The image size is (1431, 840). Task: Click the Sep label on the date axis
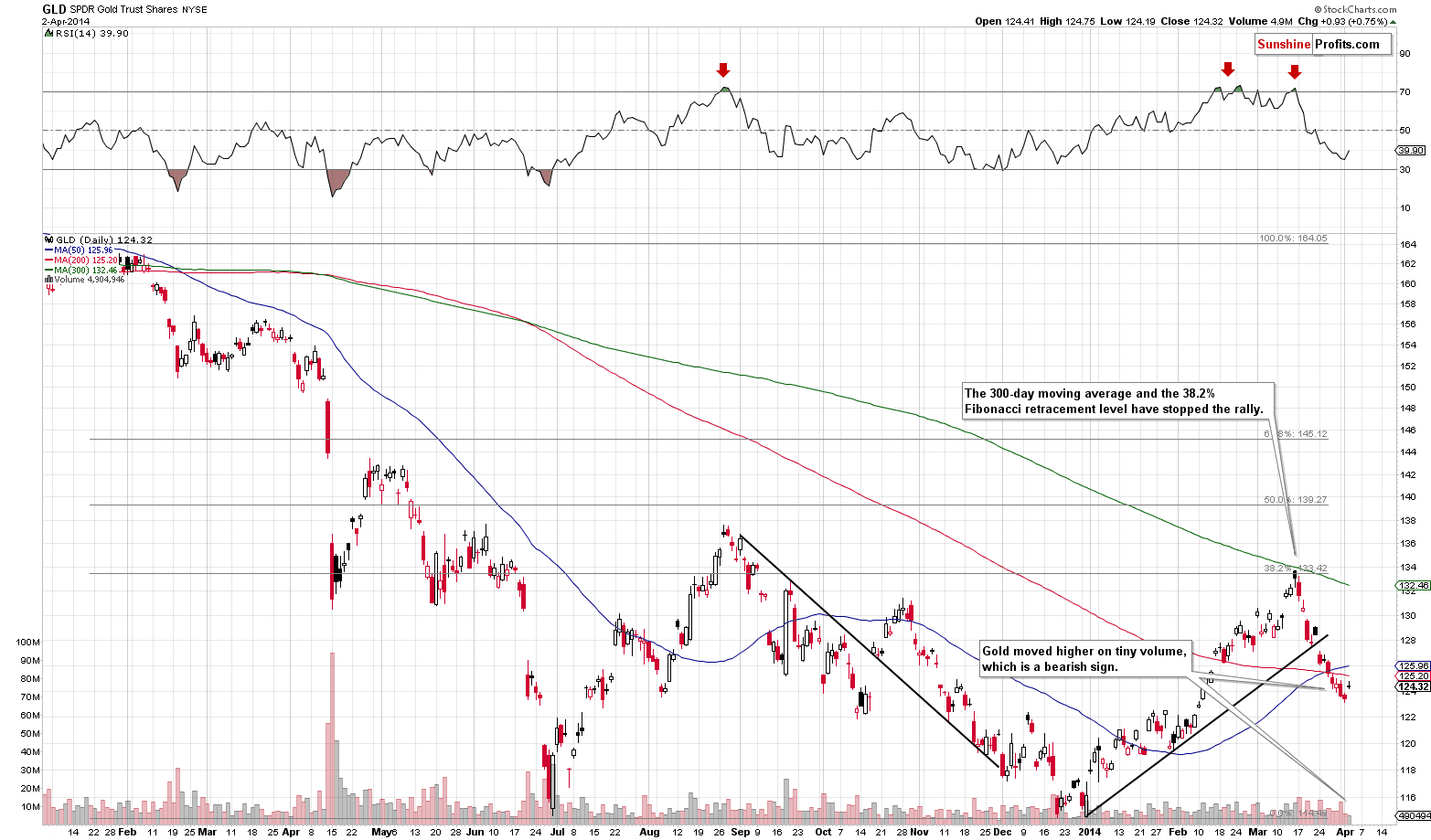coord(741,833)
